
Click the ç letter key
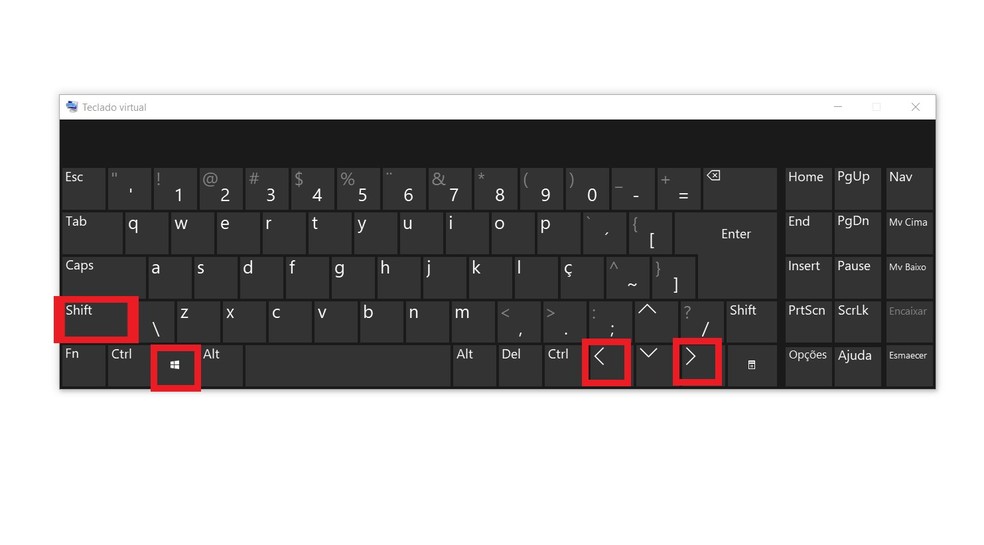click(582, 276)
